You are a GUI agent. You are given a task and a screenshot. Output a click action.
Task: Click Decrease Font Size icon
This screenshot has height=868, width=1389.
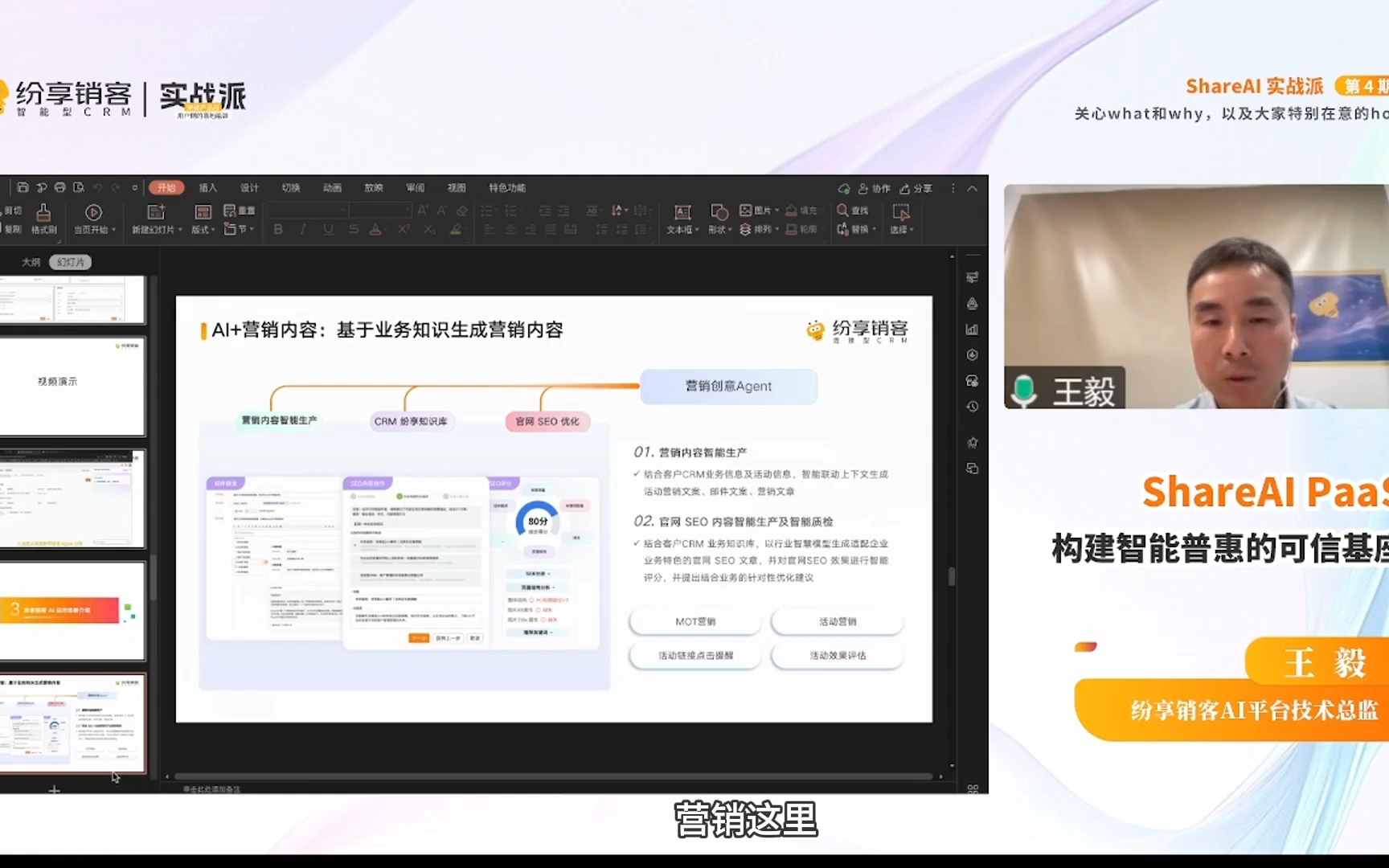[x=442, y=210]
